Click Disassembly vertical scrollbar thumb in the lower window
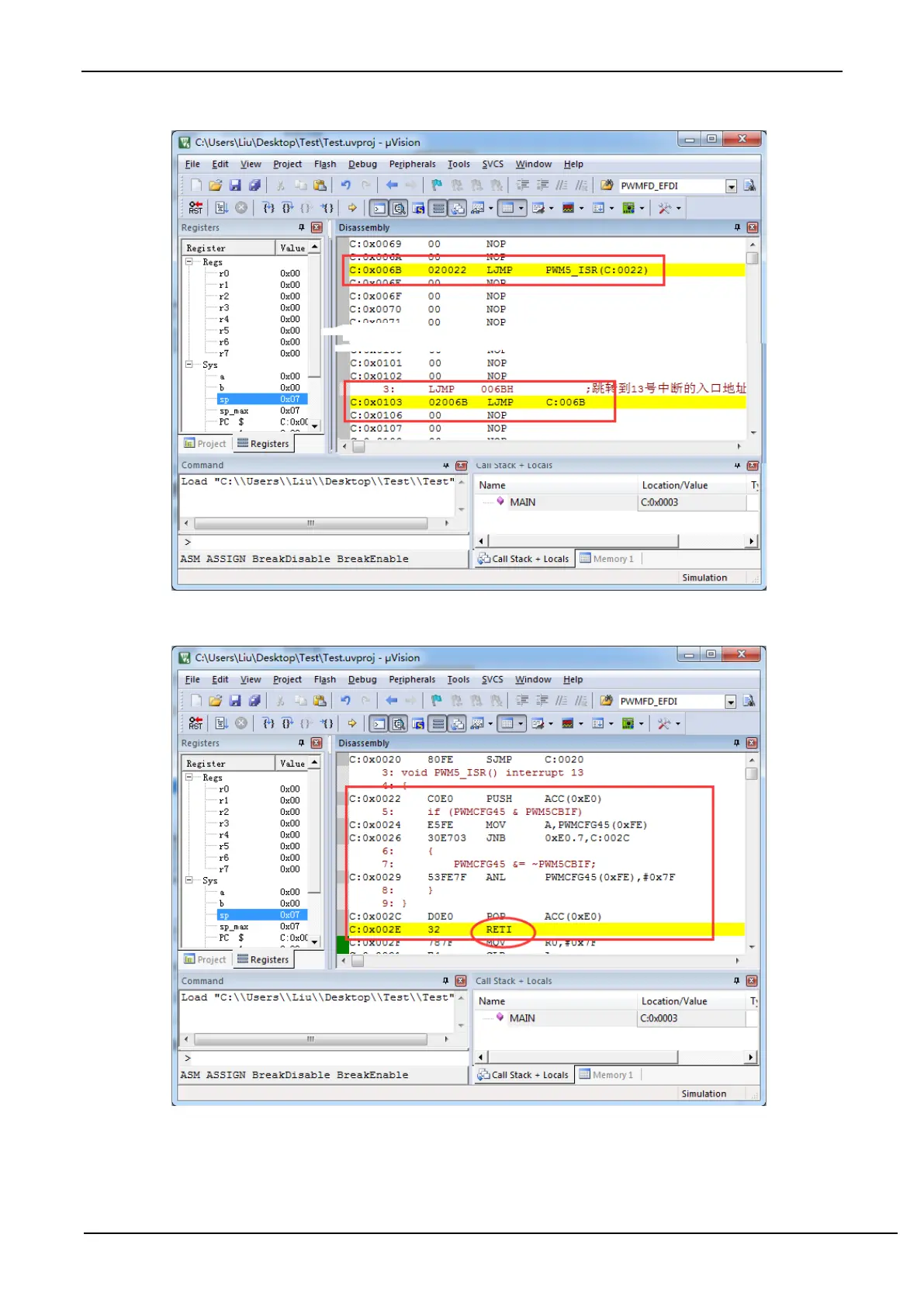Image resolution: width=924 pixels, height=1307 pixels. click(752, 774)
